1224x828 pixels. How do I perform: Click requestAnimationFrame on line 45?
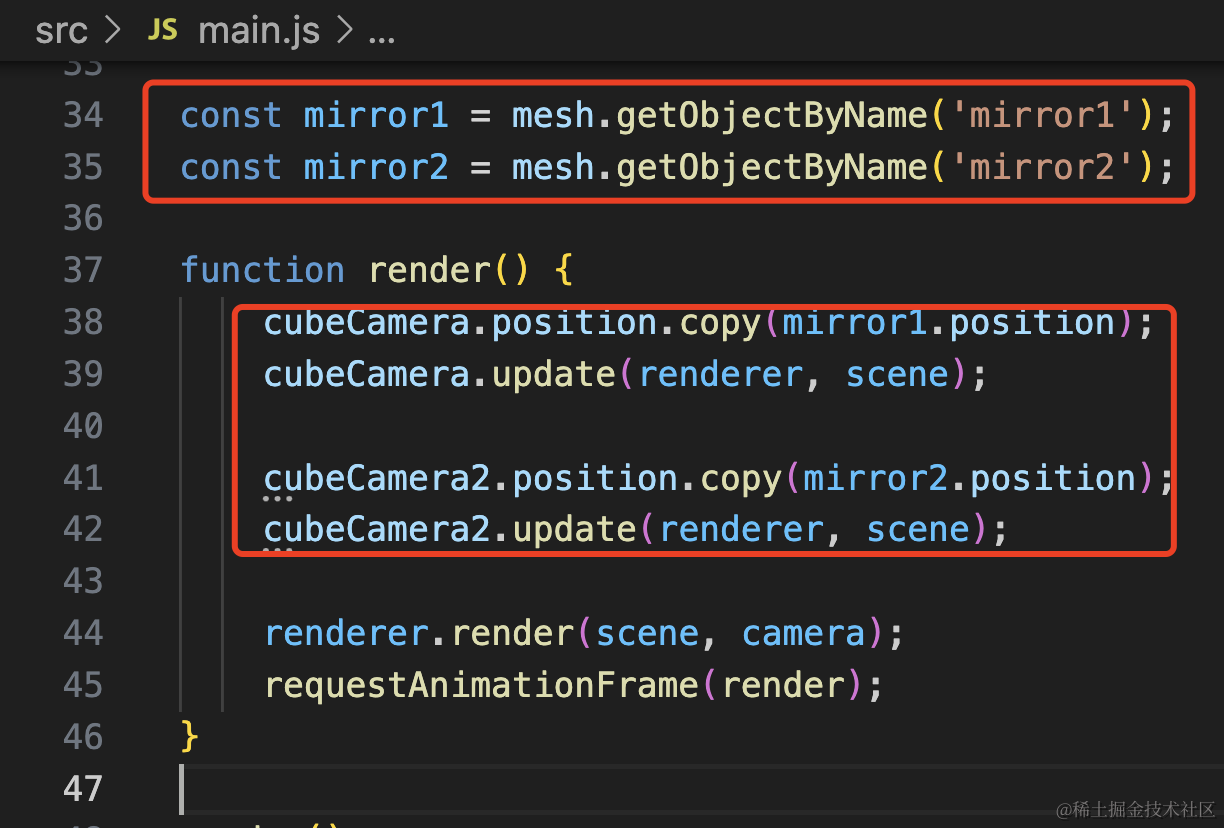coord(481,685)
